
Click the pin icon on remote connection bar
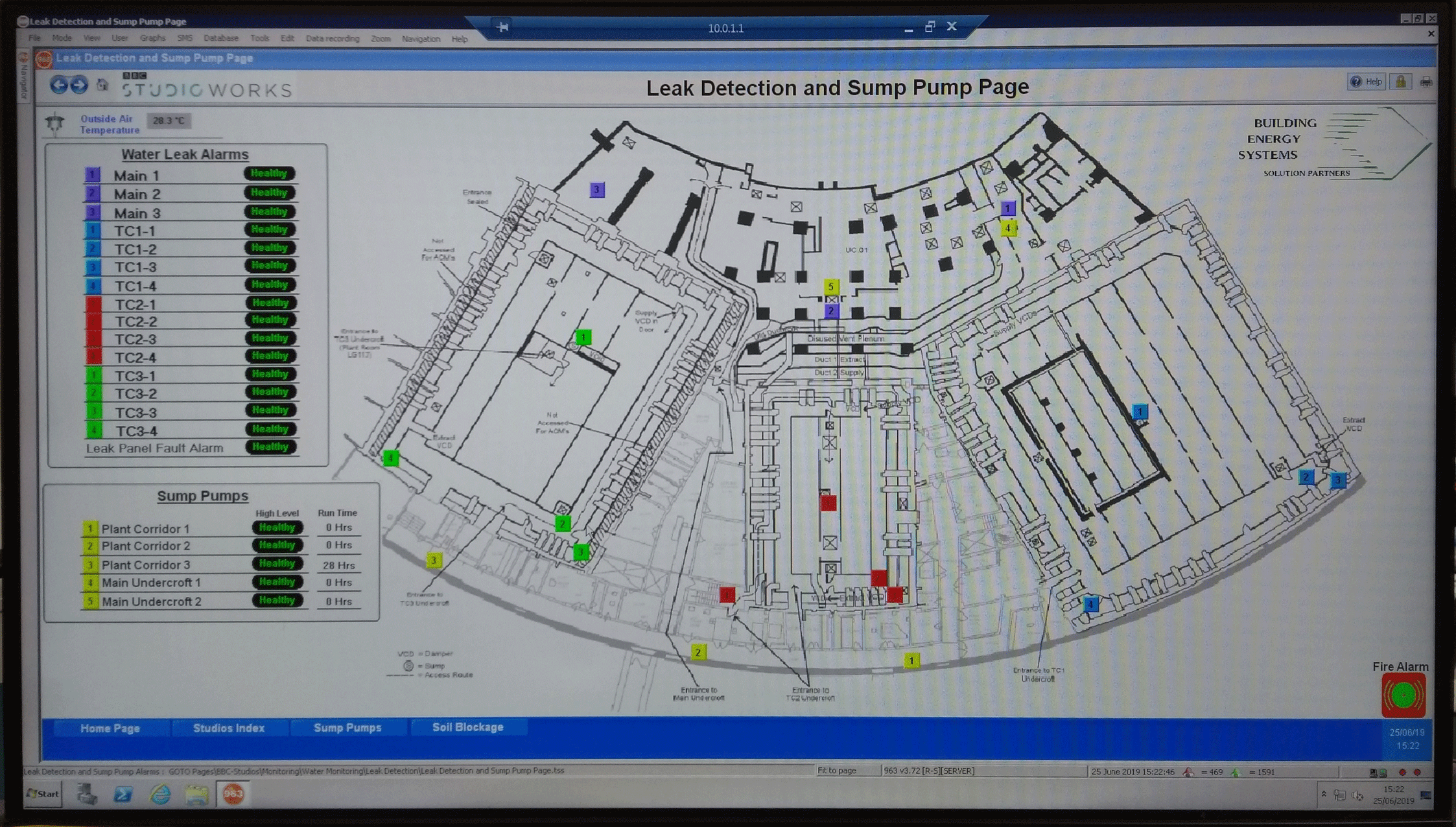502,27
